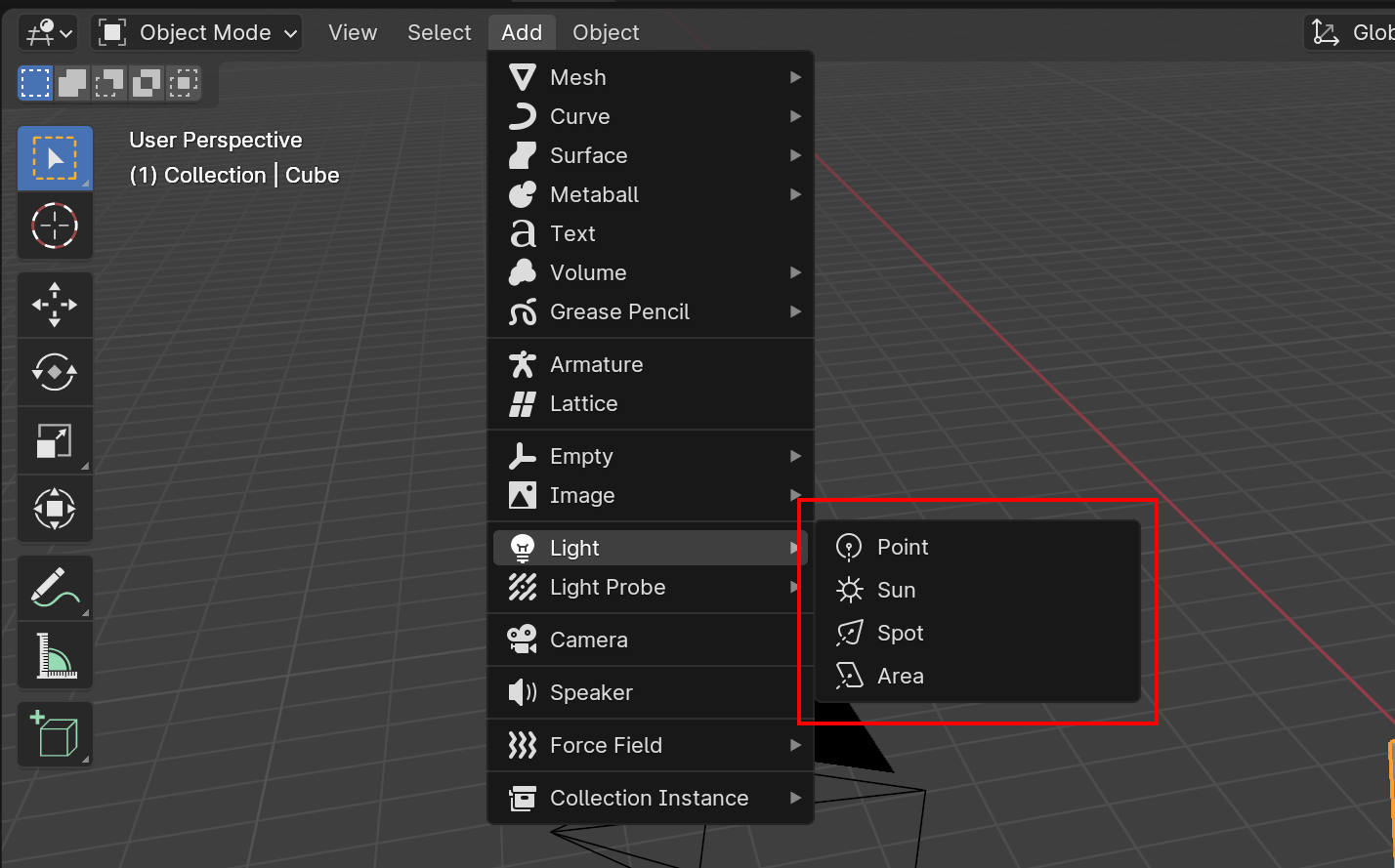Select the Transform tool
The width and height of the screenshot is (1395, 868).
coord(55,509)
